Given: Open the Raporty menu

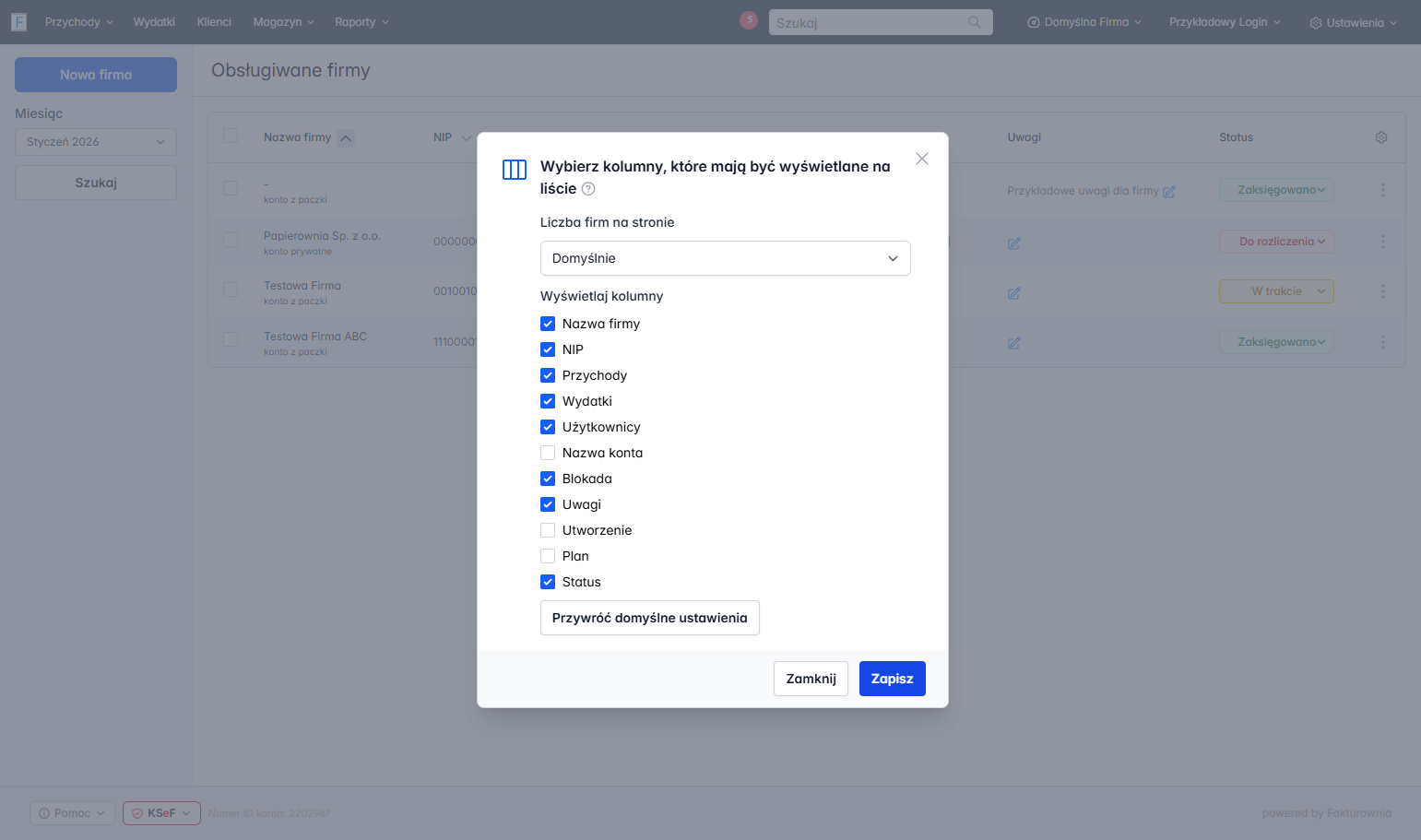Looking at the screenshot, I should [x=362, y=22].
